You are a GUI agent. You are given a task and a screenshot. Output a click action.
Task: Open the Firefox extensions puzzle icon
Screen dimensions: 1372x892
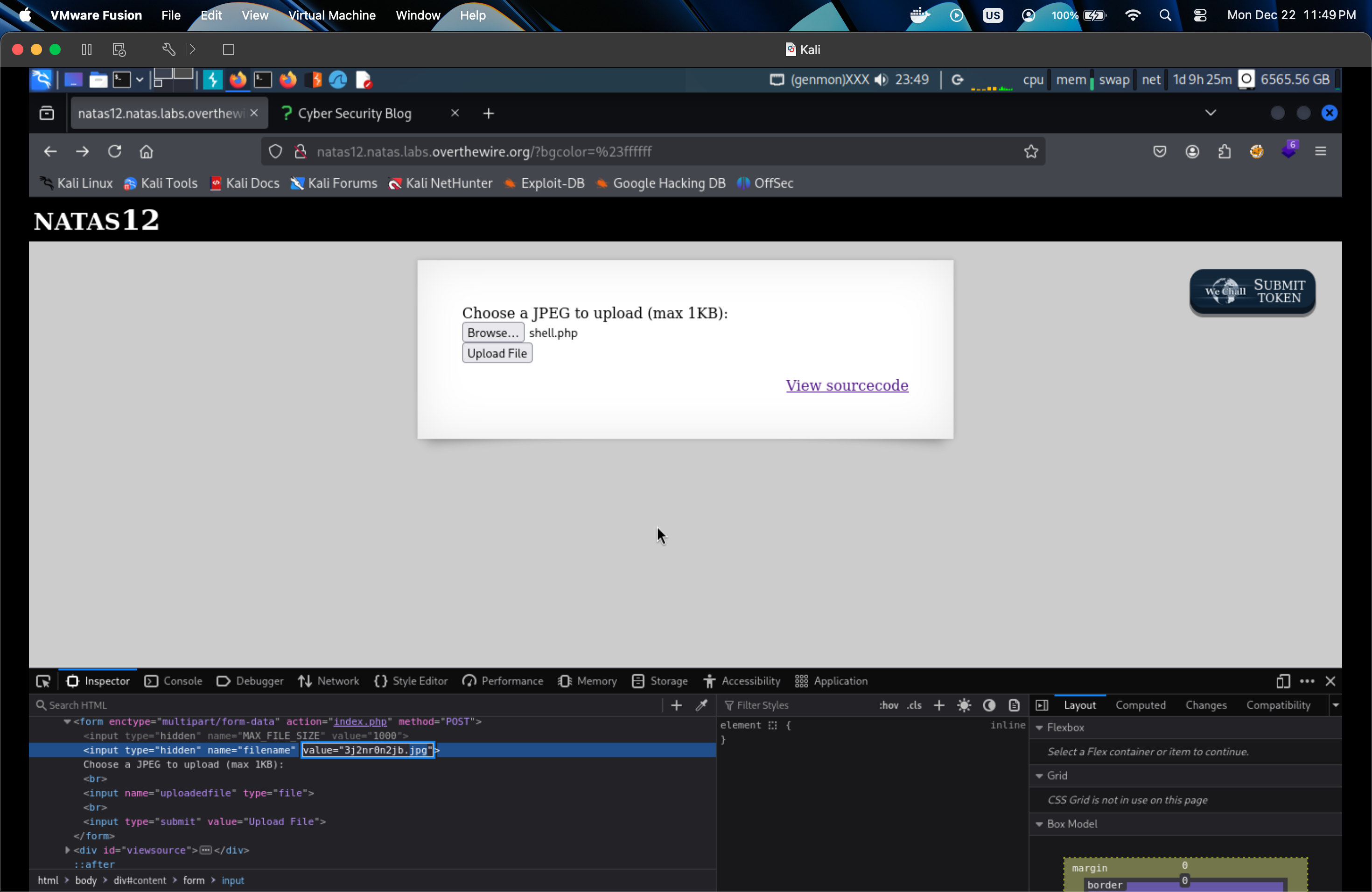click(x=1225, y=152)
